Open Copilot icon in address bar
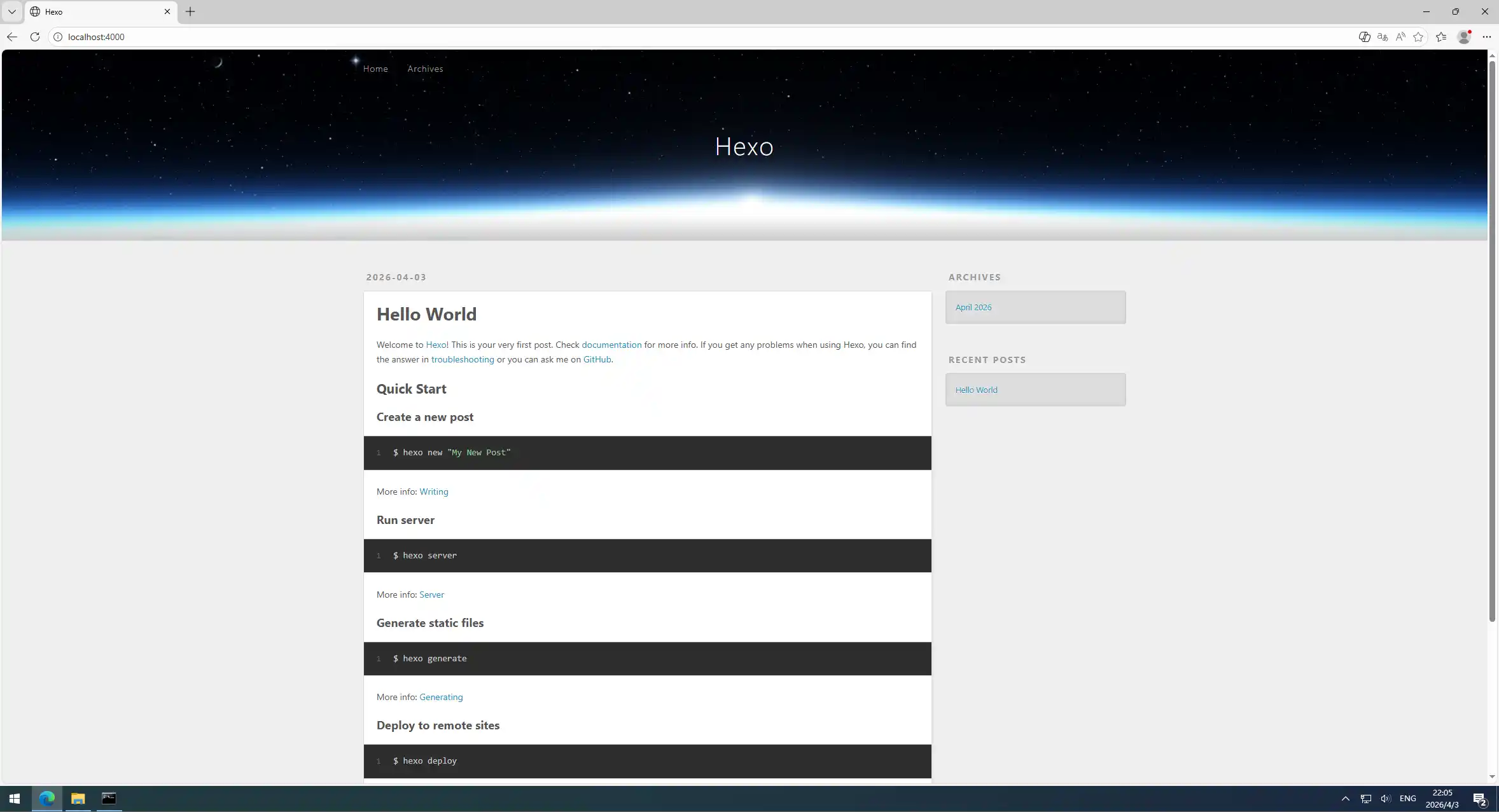 coord(1364,37)
